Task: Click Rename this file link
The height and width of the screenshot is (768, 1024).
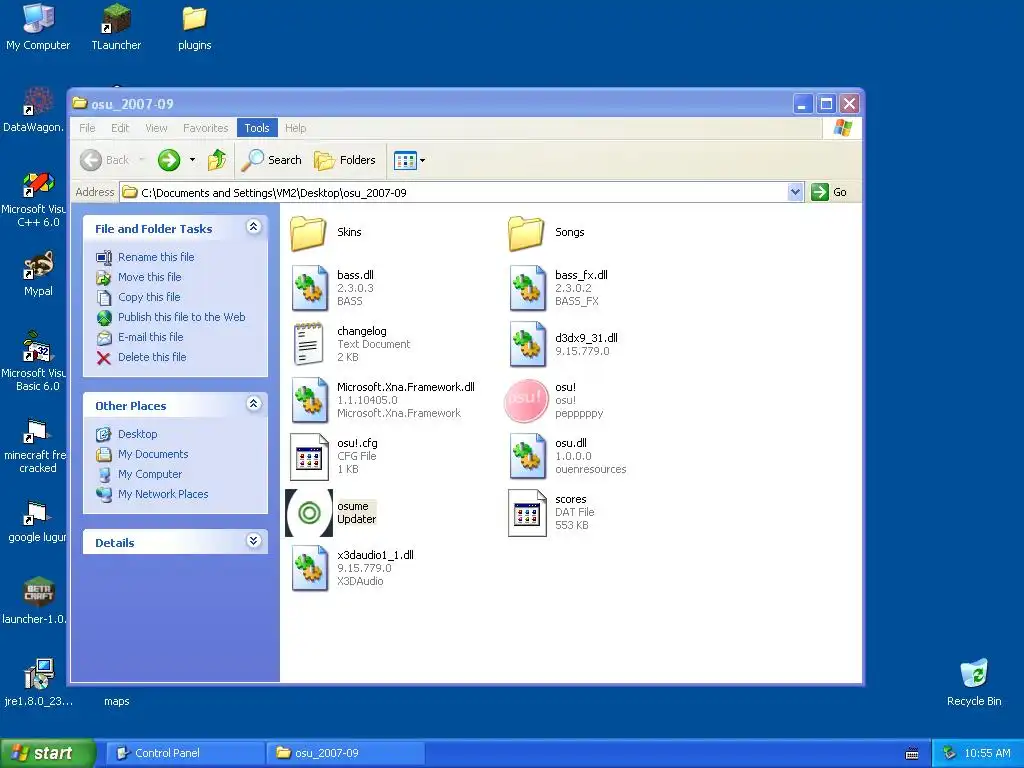Action: point(156,257)
